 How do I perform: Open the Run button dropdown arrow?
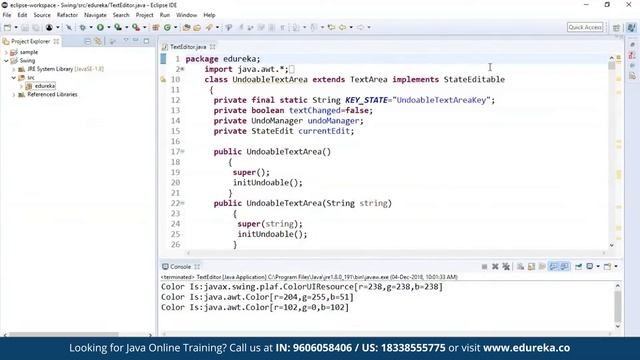click(x=109, y=27)
